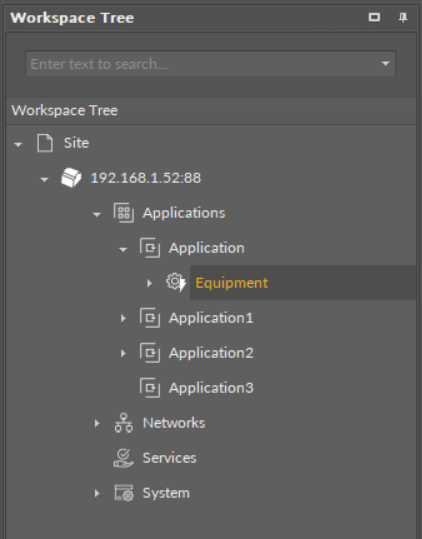This screenshot has height=539, width=422.
Task: Click the Applications grid icon
Action: (124, 213)
